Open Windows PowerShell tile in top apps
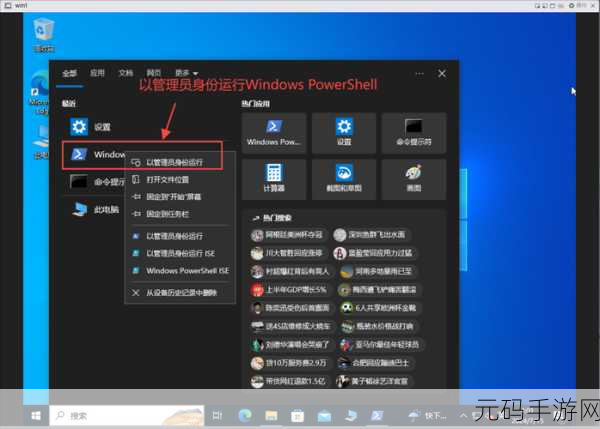 tap(274, 133)
